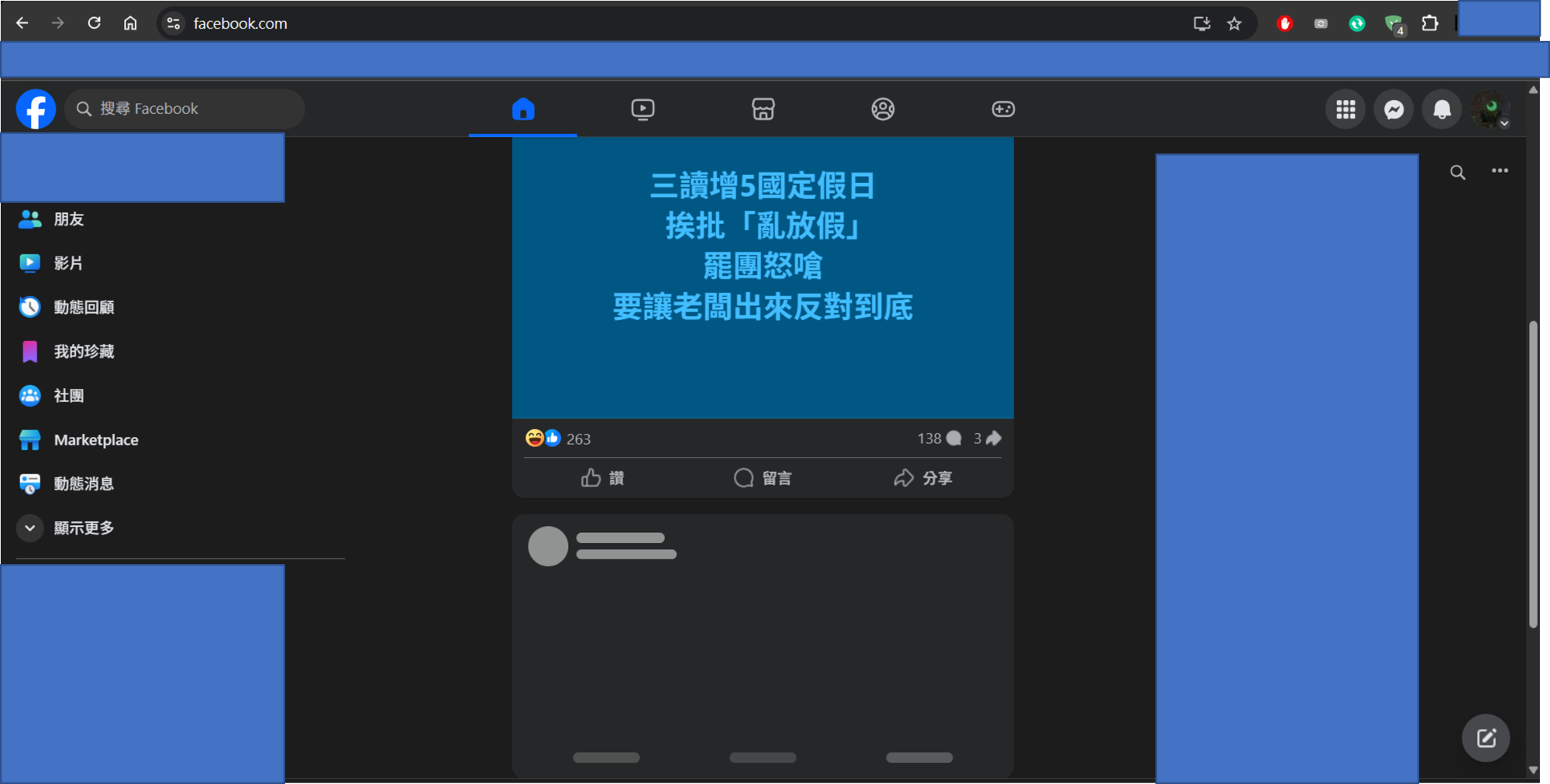
Task: Open the apps grid menu
Action: (1345, 109)
